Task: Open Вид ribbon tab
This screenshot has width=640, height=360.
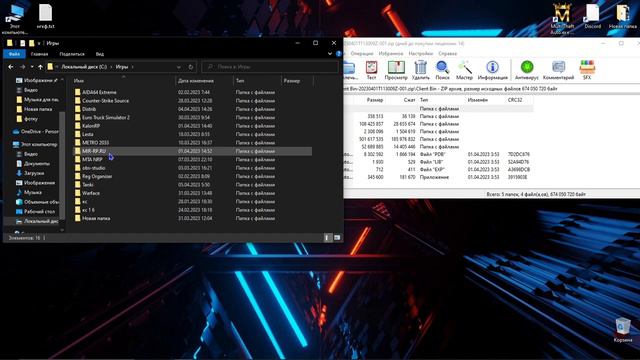Action: coord(100,54)
